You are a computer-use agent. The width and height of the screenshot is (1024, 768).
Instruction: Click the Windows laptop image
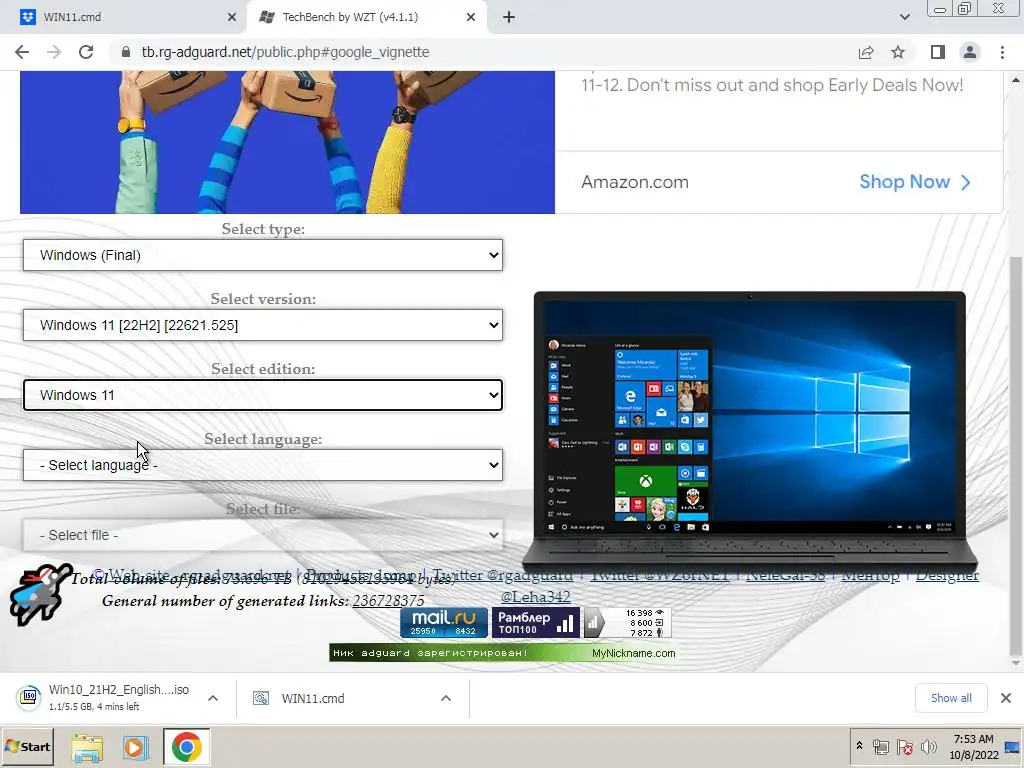[750, 431]
